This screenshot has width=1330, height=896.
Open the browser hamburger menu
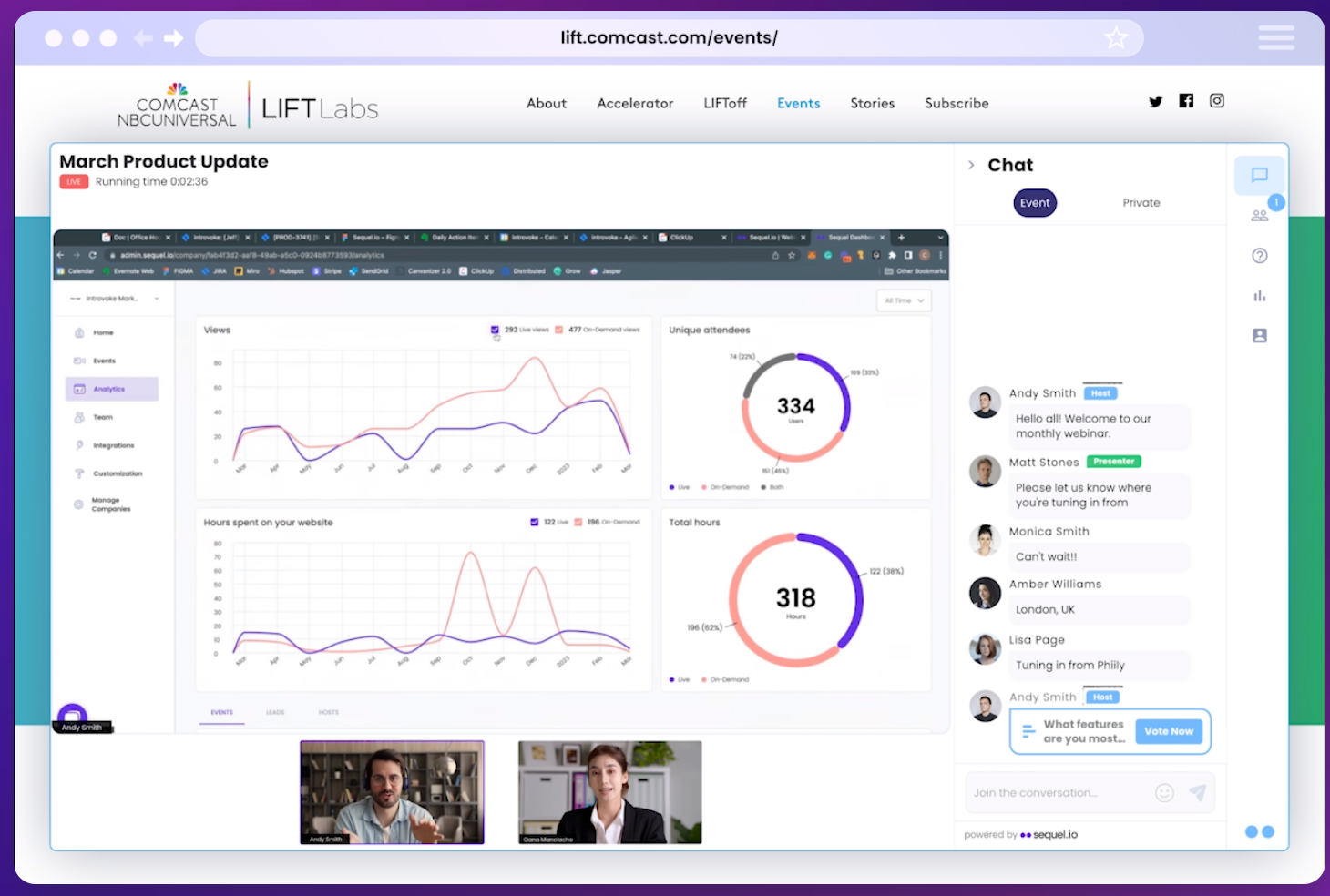[x=1275, y=38]
